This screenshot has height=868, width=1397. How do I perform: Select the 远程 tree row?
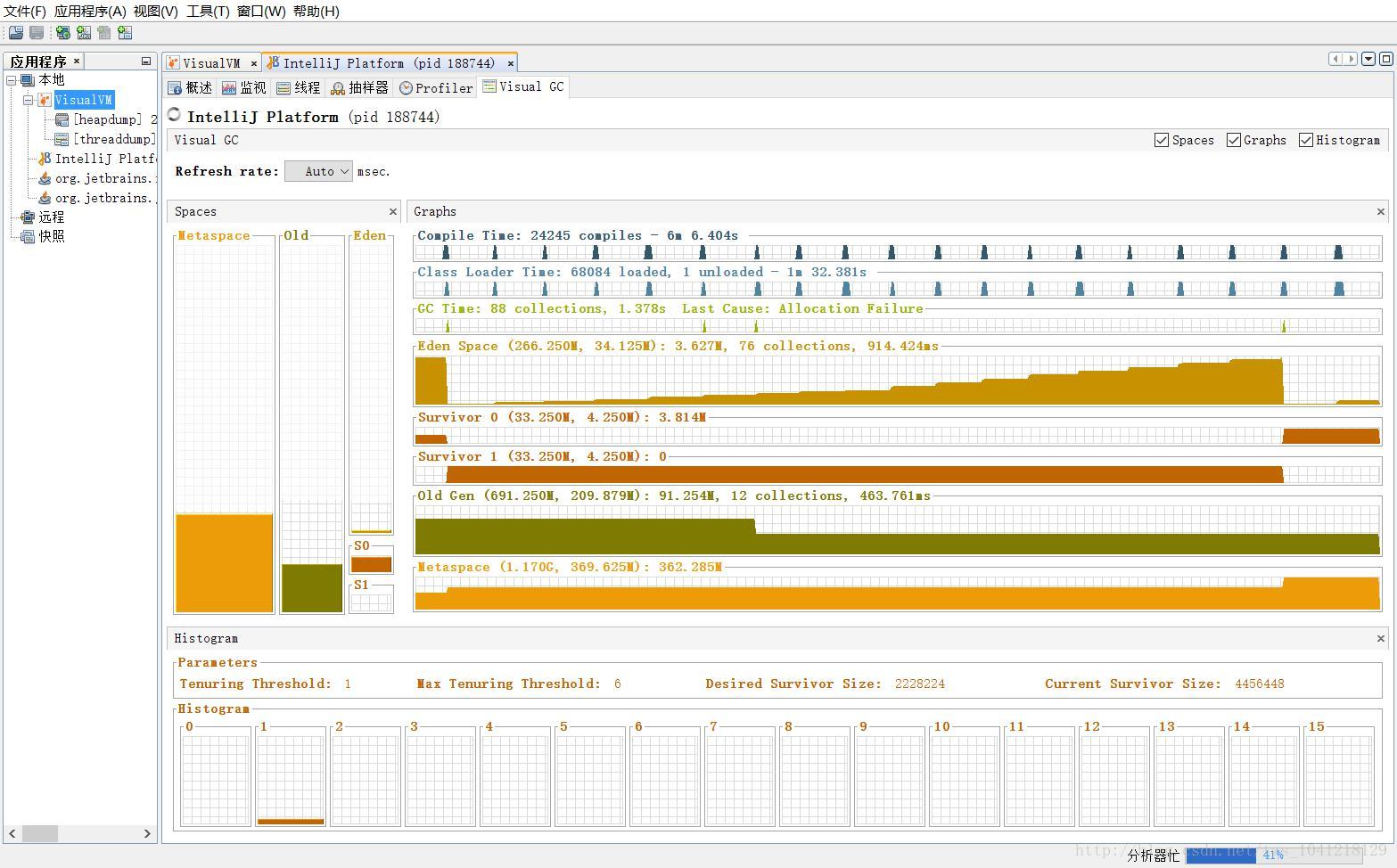click(43, 217)
